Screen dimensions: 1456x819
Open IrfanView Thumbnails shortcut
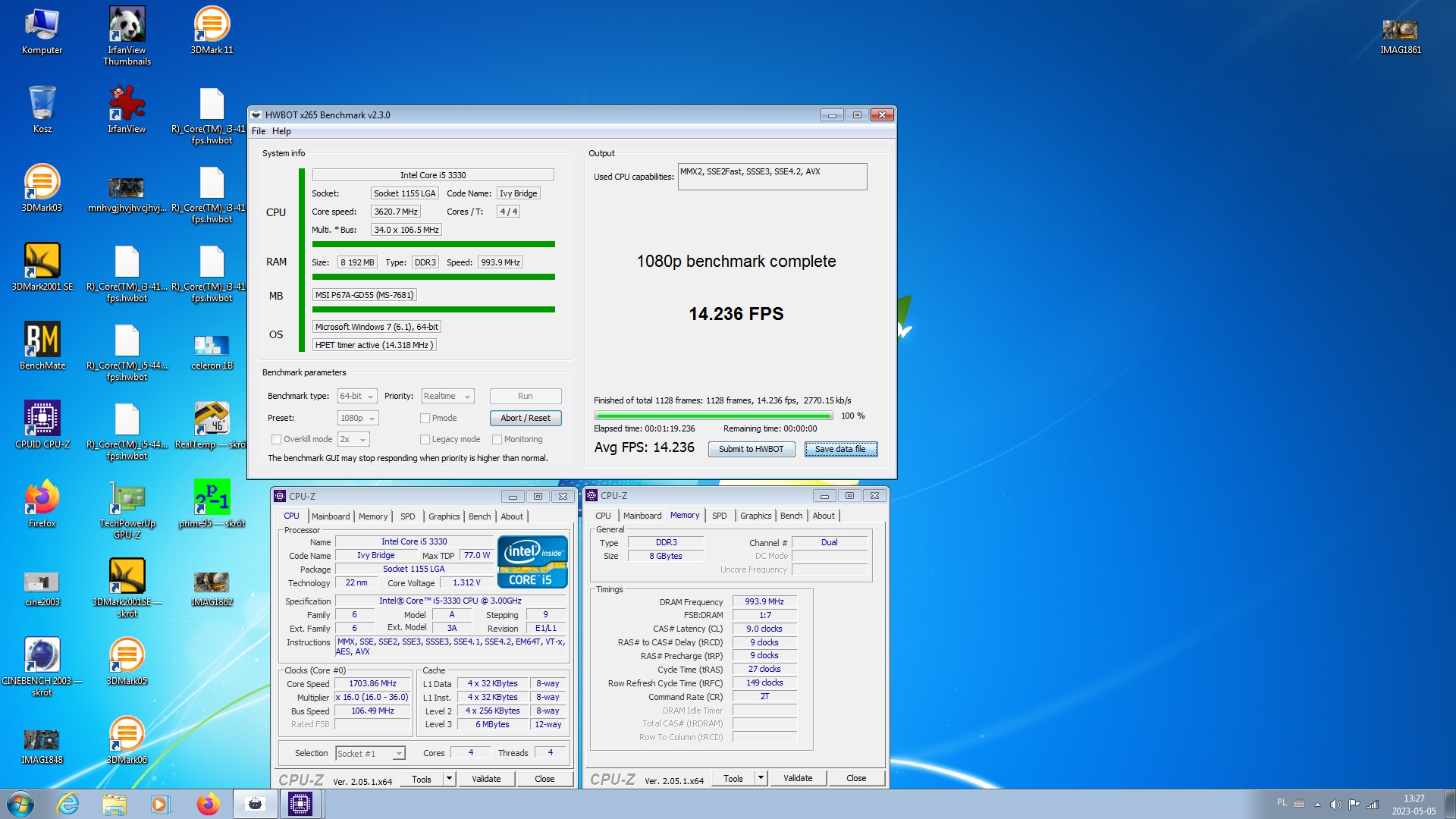click(x=127, y=36)
